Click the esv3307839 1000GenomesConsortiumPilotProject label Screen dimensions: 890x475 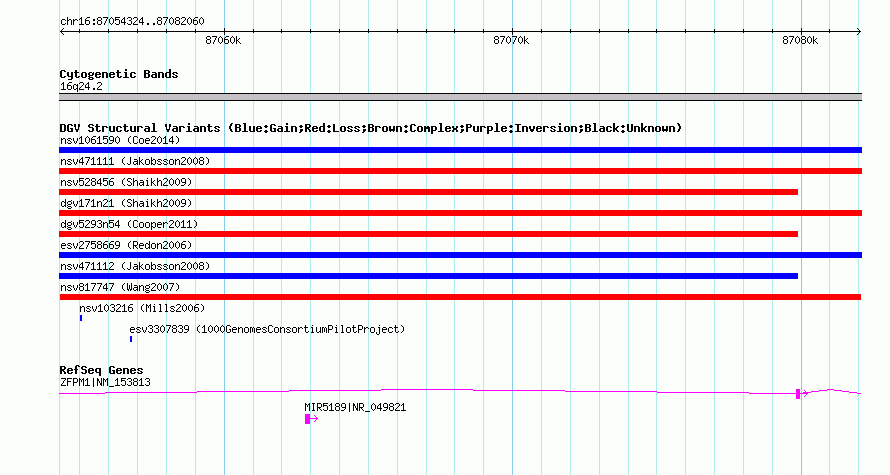(x=267, y=329)
